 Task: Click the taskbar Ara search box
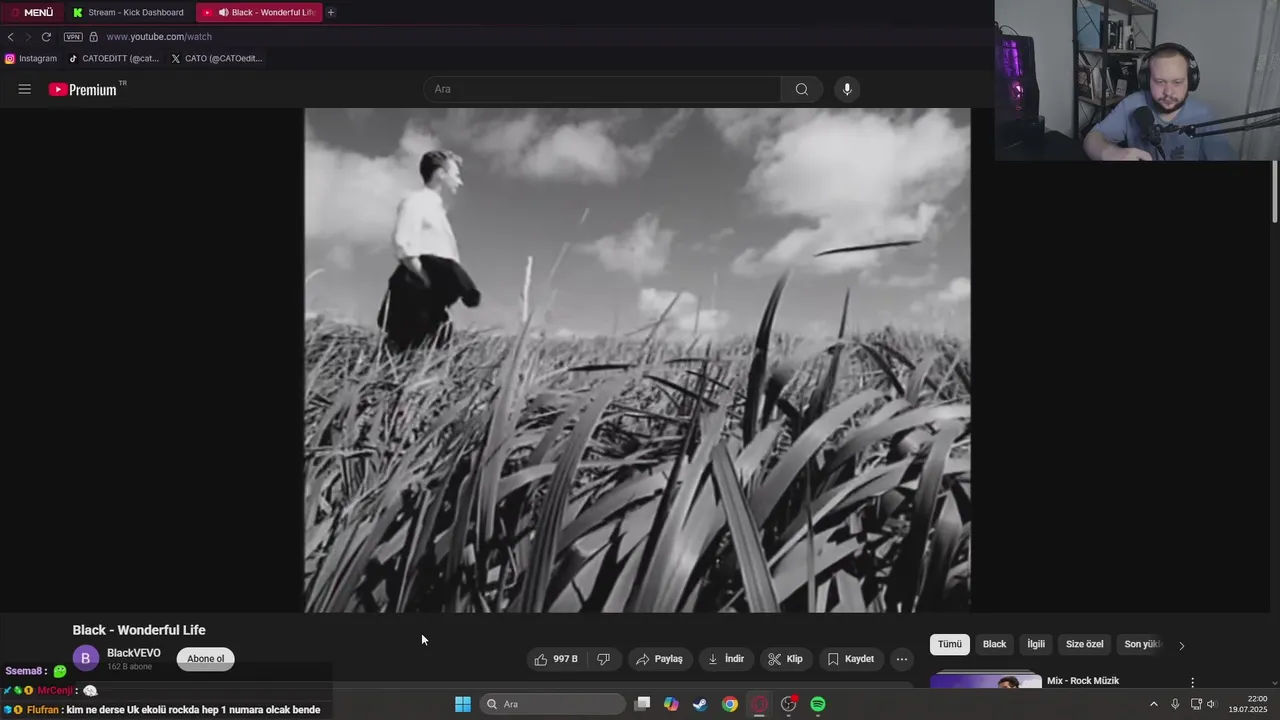(x=553, y=704)
